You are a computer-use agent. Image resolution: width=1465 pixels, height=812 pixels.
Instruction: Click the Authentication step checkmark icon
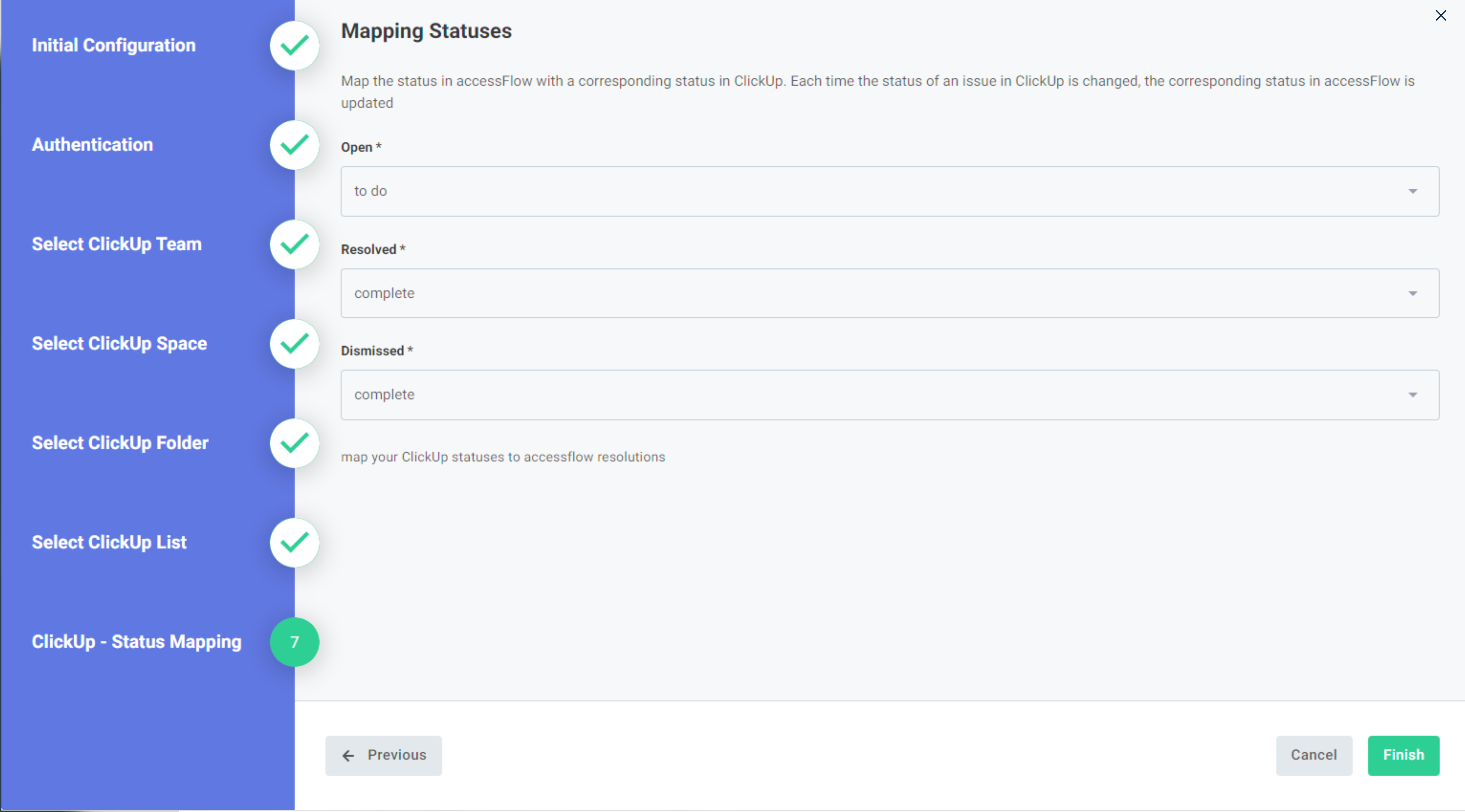coord(294,145)
